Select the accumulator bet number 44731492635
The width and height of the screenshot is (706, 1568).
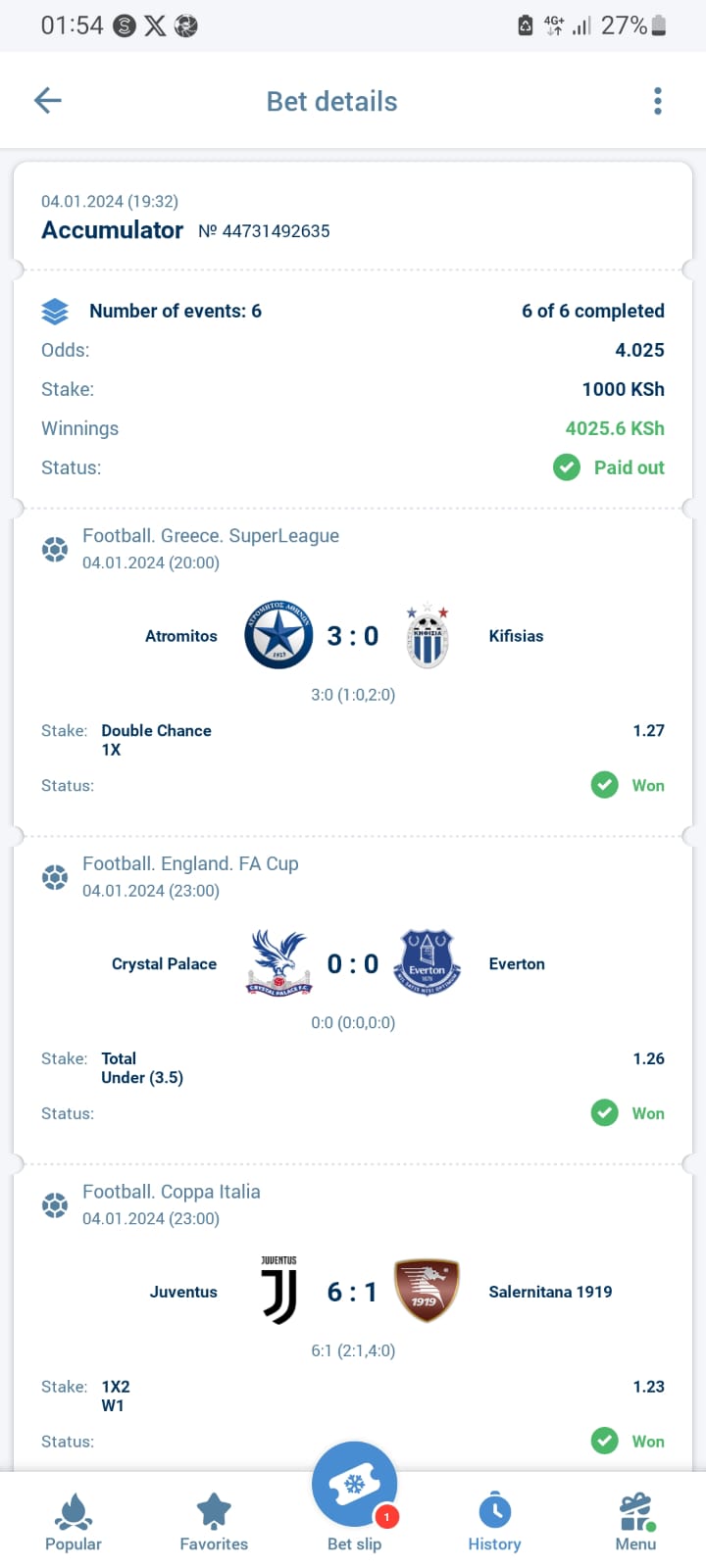coord(267,231)
